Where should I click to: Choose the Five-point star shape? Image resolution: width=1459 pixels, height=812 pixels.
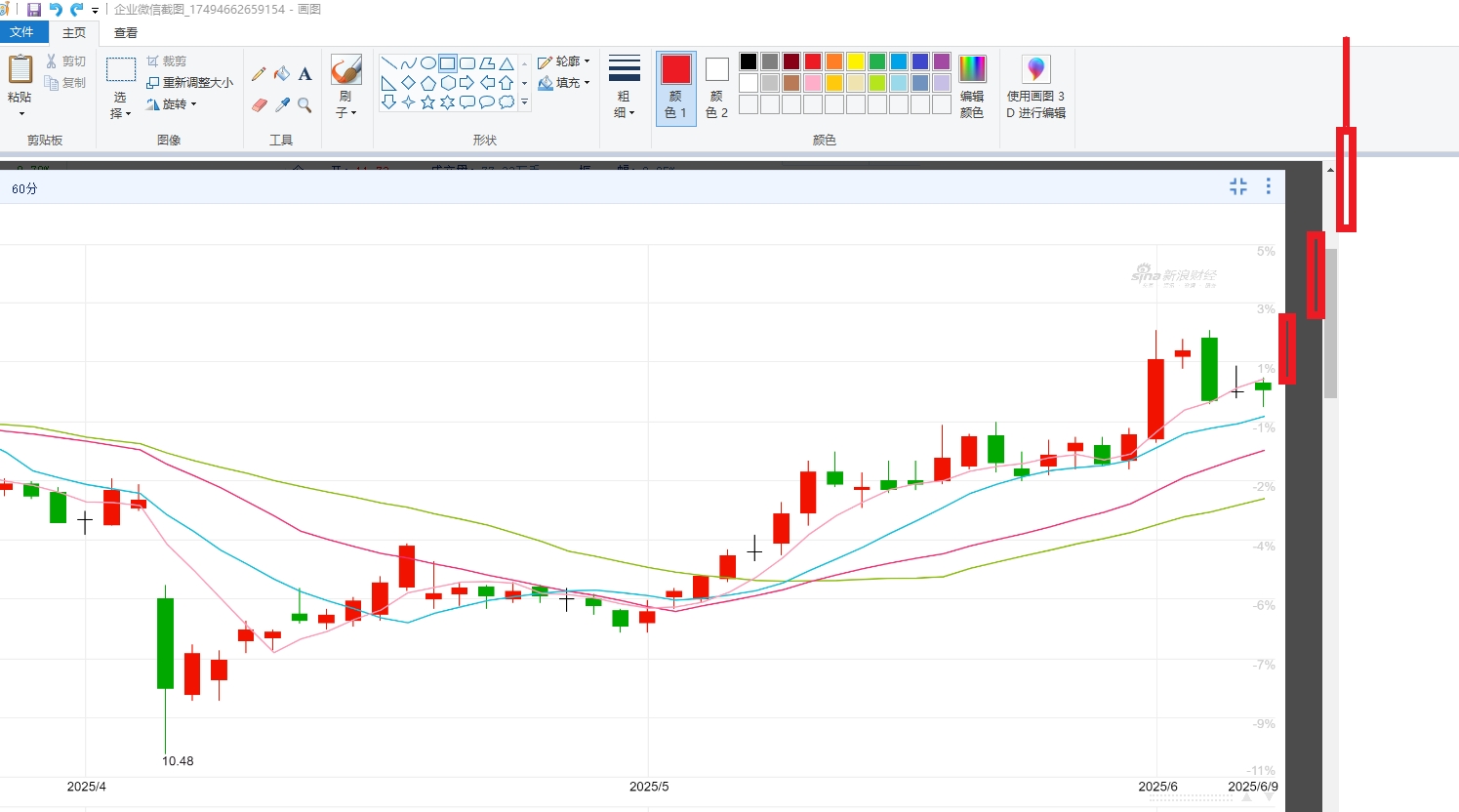pos(427,102)
